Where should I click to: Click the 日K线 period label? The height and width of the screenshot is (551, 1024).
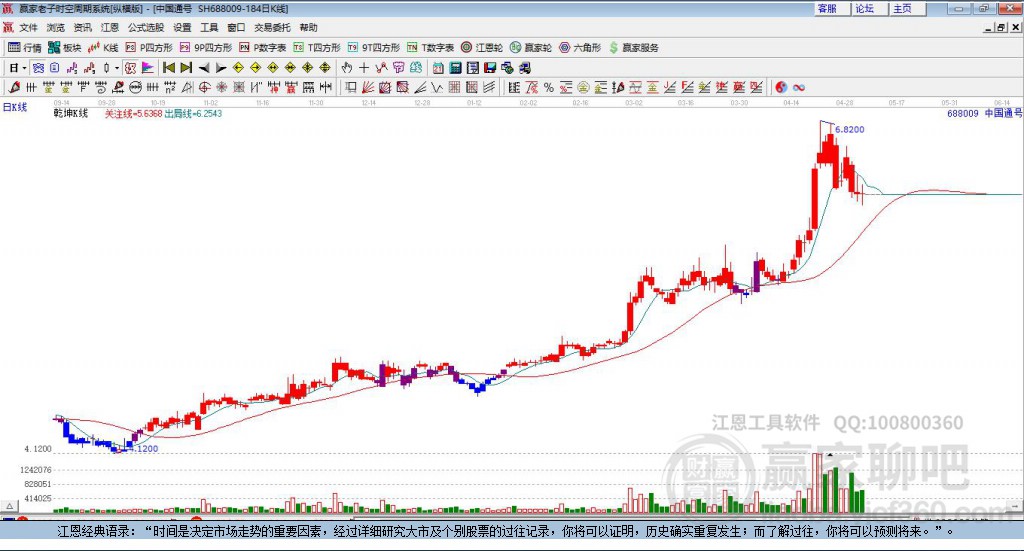tap(15, 107)
